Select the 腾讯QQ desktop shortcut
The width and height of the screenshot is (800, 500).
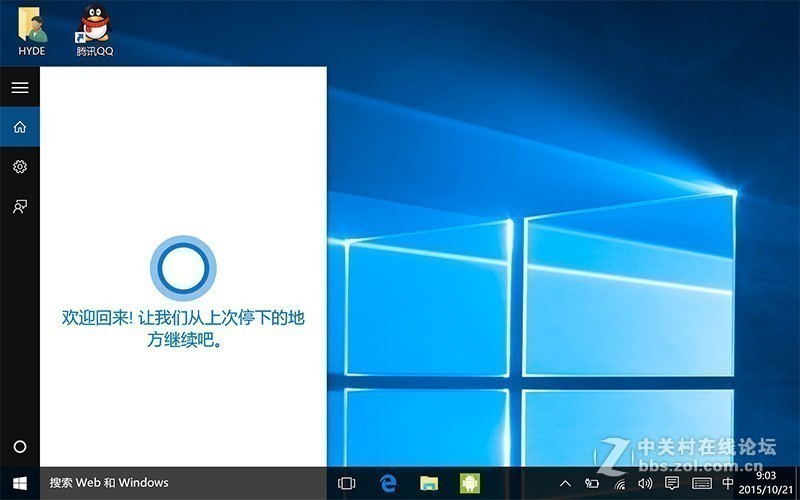(x=95, y=31)
